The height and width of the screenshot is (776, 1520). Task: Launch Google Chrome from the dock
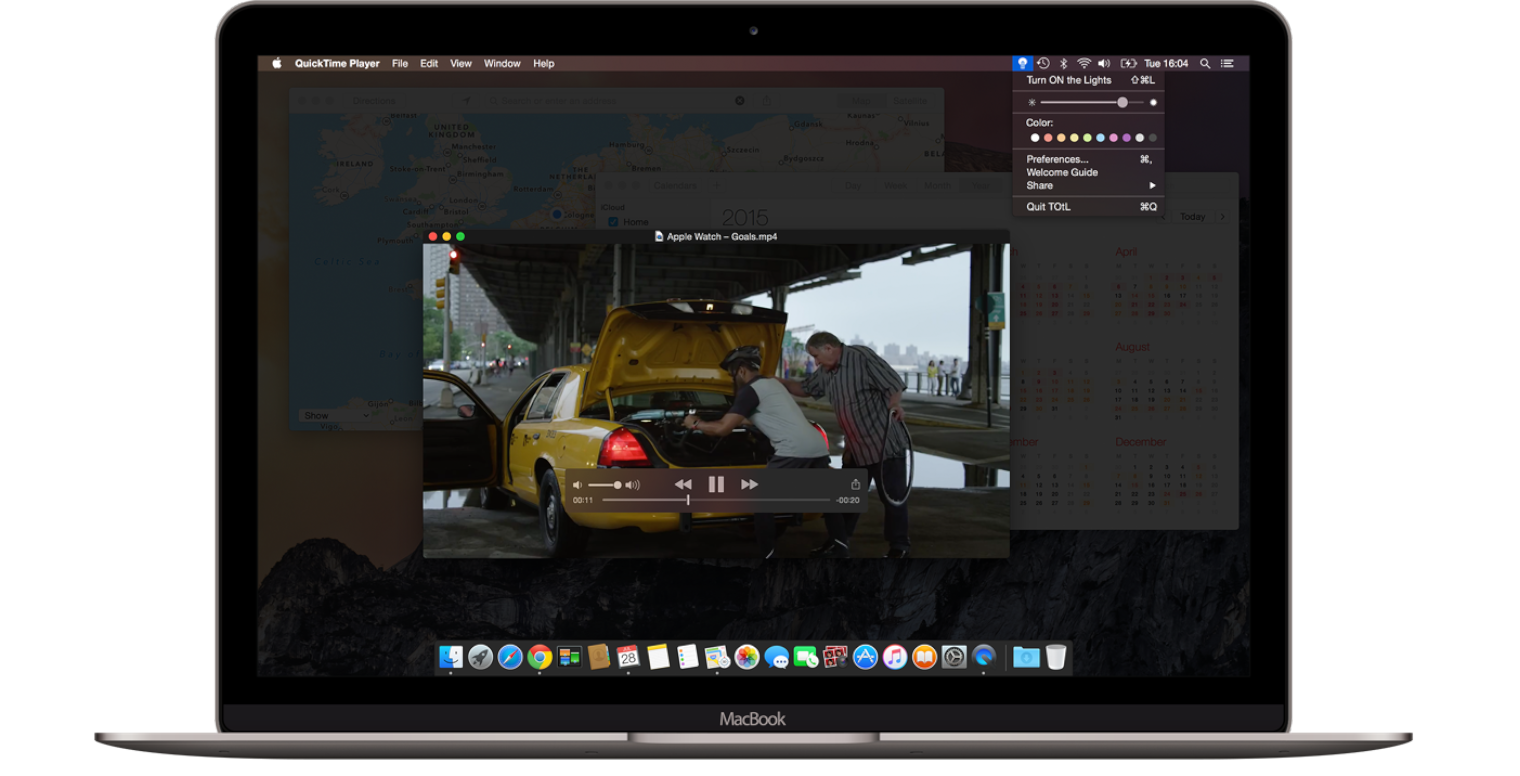pyautogui.click(x=540, y=657)
